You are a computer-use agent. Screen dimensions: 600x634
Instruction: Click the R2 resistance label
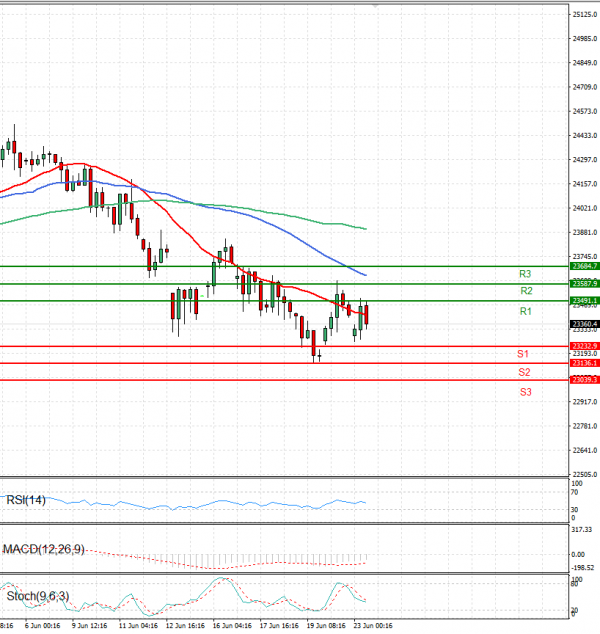tap(526, 291)
